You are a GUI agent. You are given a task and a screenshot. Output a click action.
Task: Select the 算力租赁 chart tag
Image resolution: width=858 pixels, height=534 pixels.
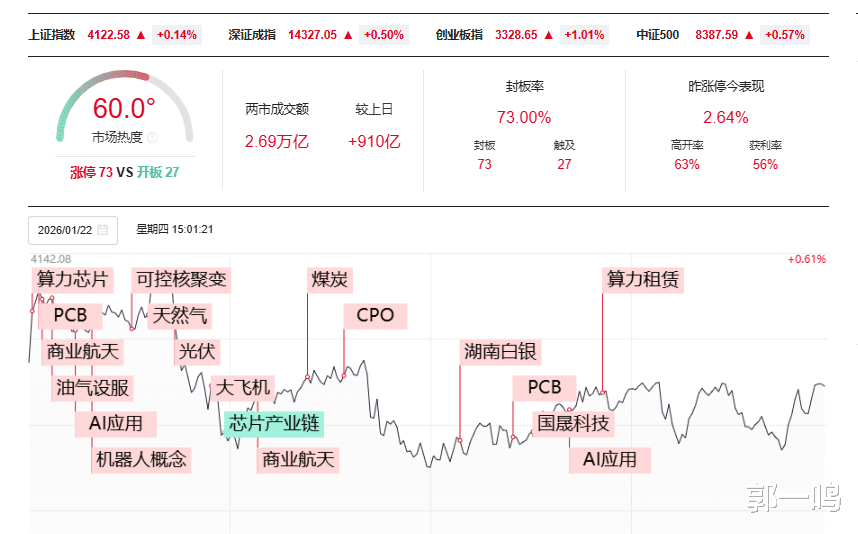(x=643, y=279)
